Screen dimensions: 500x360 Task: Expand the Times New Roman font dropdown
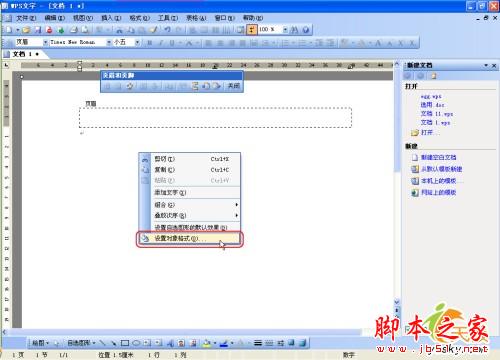click(109, 42)
